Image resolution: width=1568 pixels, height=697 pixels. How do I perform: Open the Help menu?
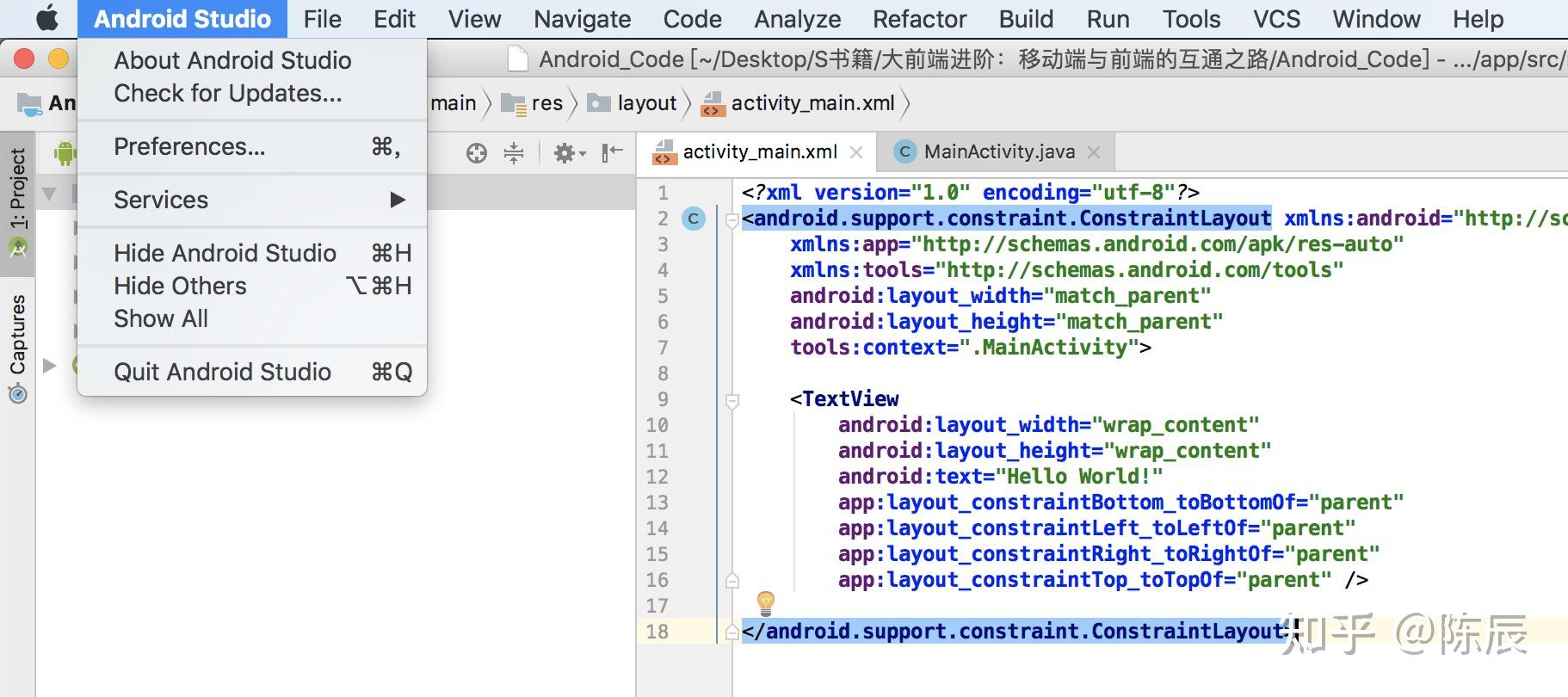1478,19
